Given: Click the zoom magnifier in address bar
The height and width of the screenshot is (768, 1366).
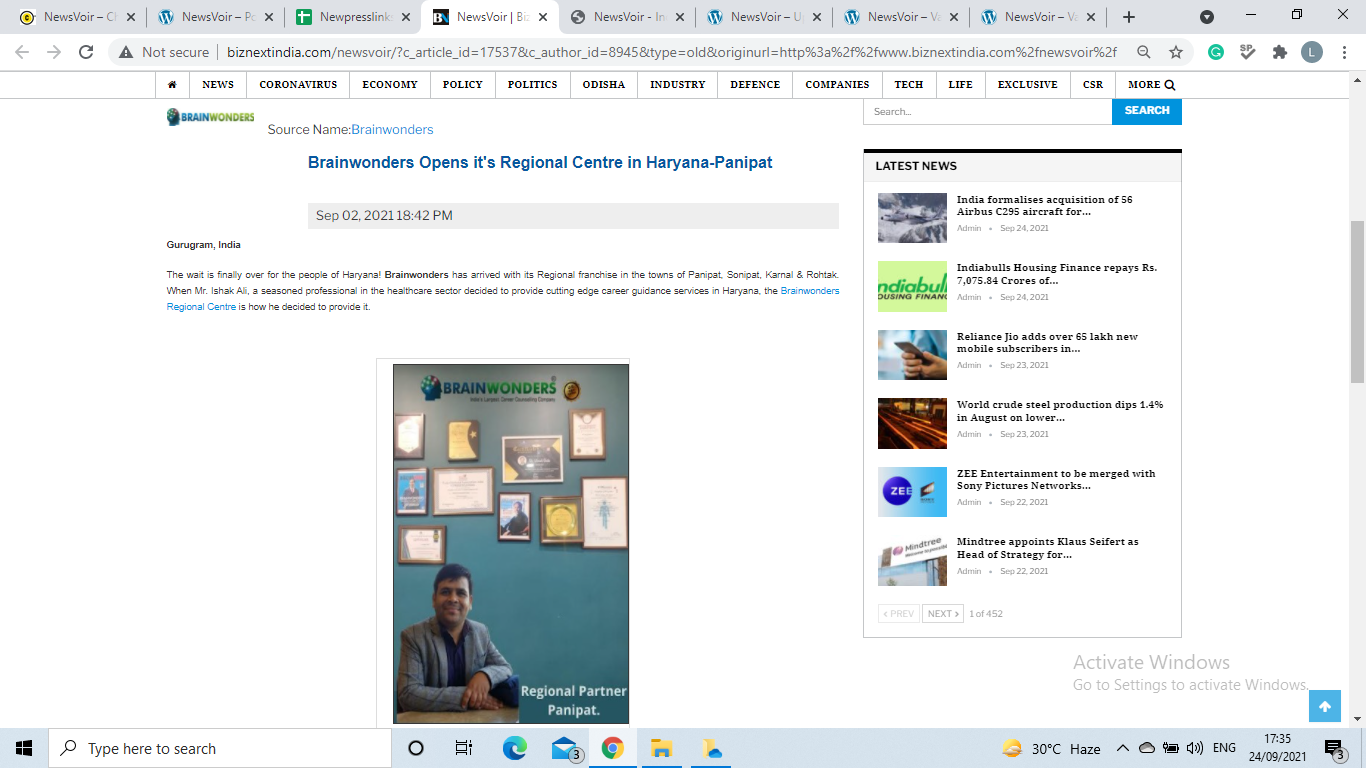Looking at the screenshot, I should pyautogui.click(x=1144, y=52).
